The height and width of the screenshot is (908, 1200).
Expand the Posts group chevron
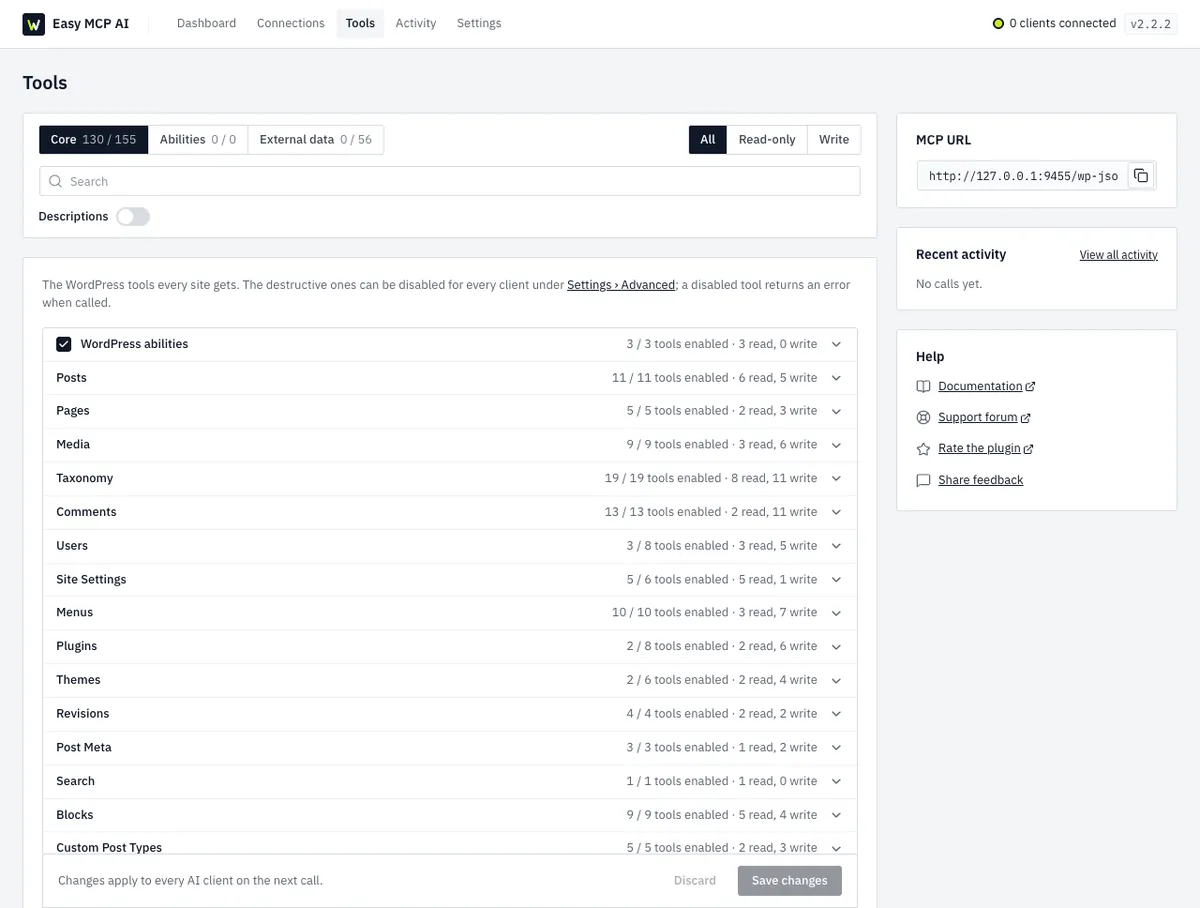tap(836, 378)
